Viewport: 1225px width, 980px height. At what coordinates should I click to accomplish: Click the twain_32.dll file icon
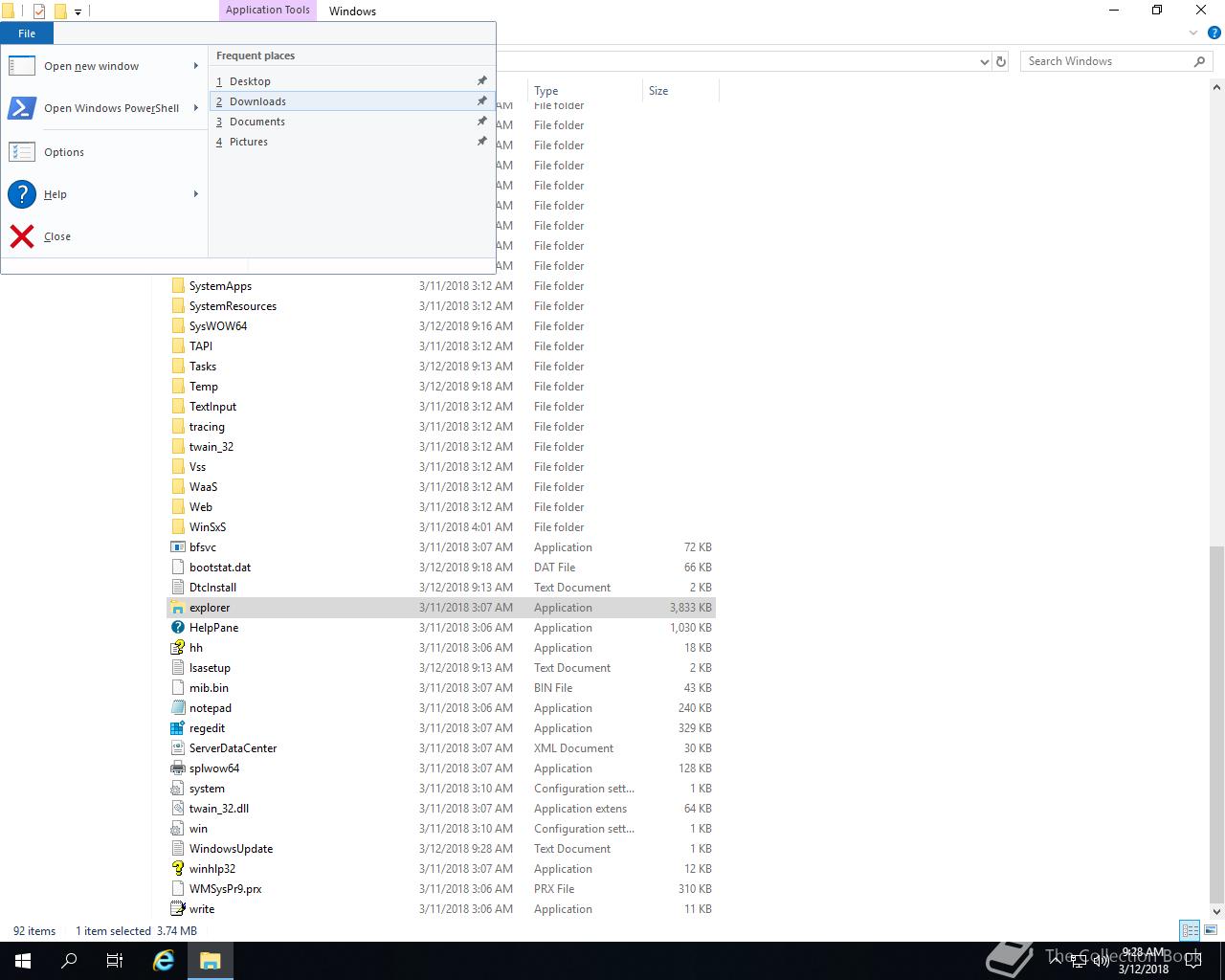point(177,809)
